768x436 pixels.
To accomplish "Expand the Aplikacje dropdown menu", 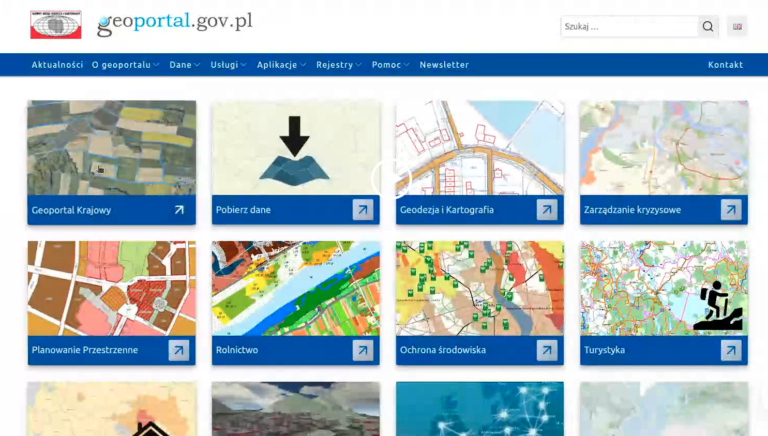I will click(x=281, y=65).
